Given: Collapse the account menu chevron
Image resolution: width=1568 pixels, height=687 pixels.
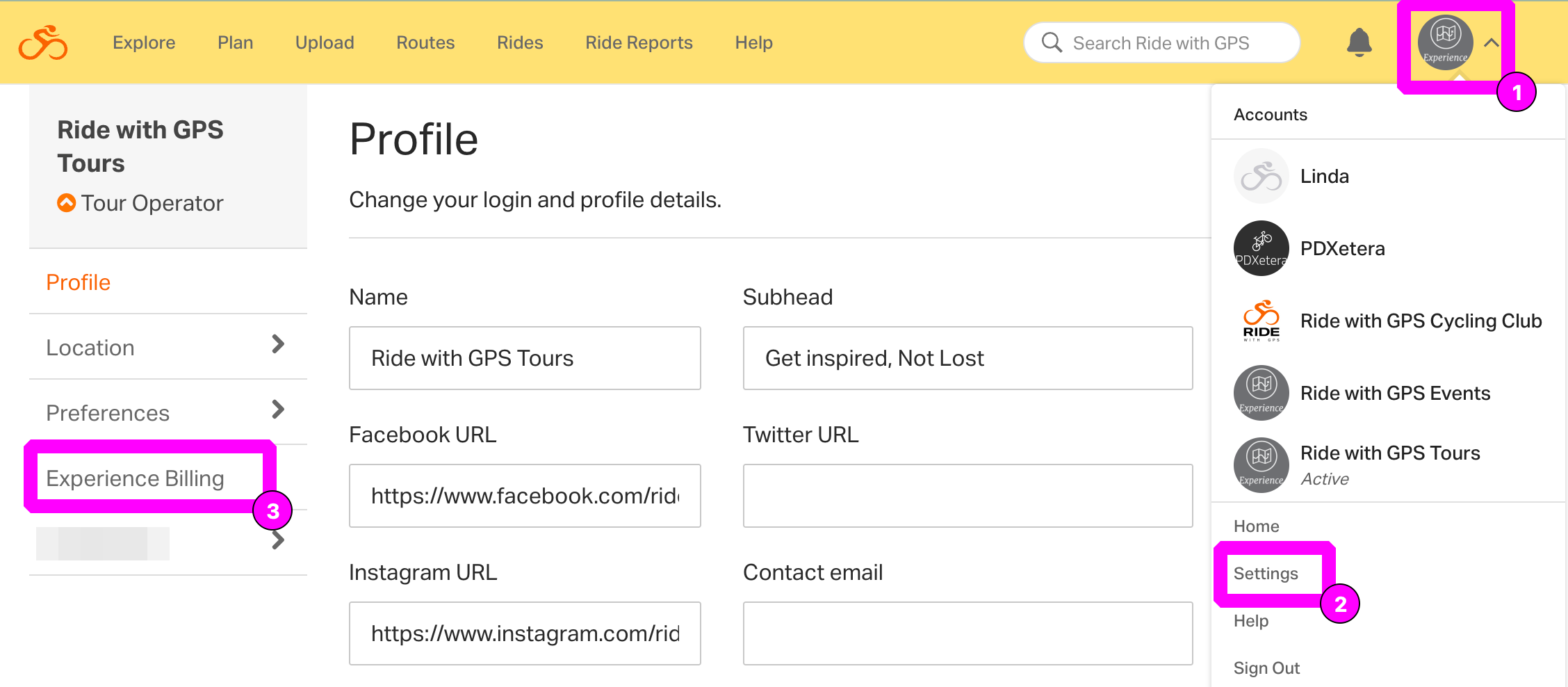Looking at the screenshot, I should 1491,43.
